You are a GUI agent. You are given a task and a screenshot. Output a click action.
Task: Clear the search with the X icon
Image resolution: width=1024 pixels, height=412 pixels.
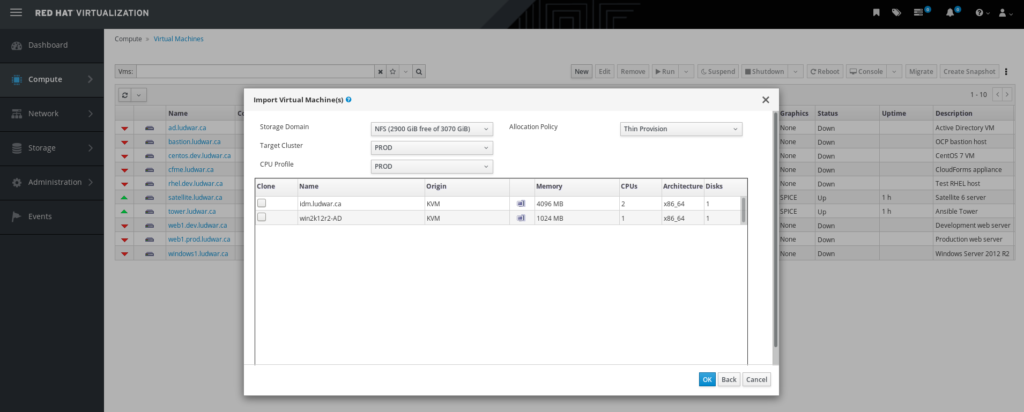[x=380, y=72]
